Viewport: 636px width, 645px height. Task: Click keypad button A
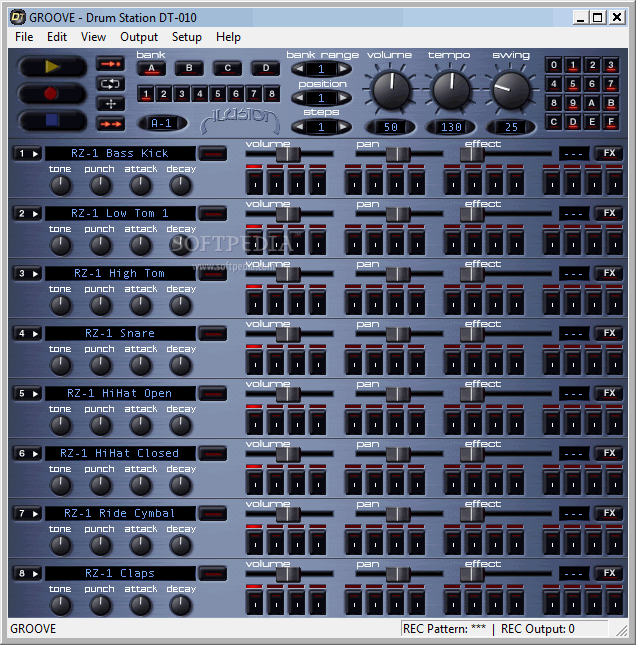[592, 103]
